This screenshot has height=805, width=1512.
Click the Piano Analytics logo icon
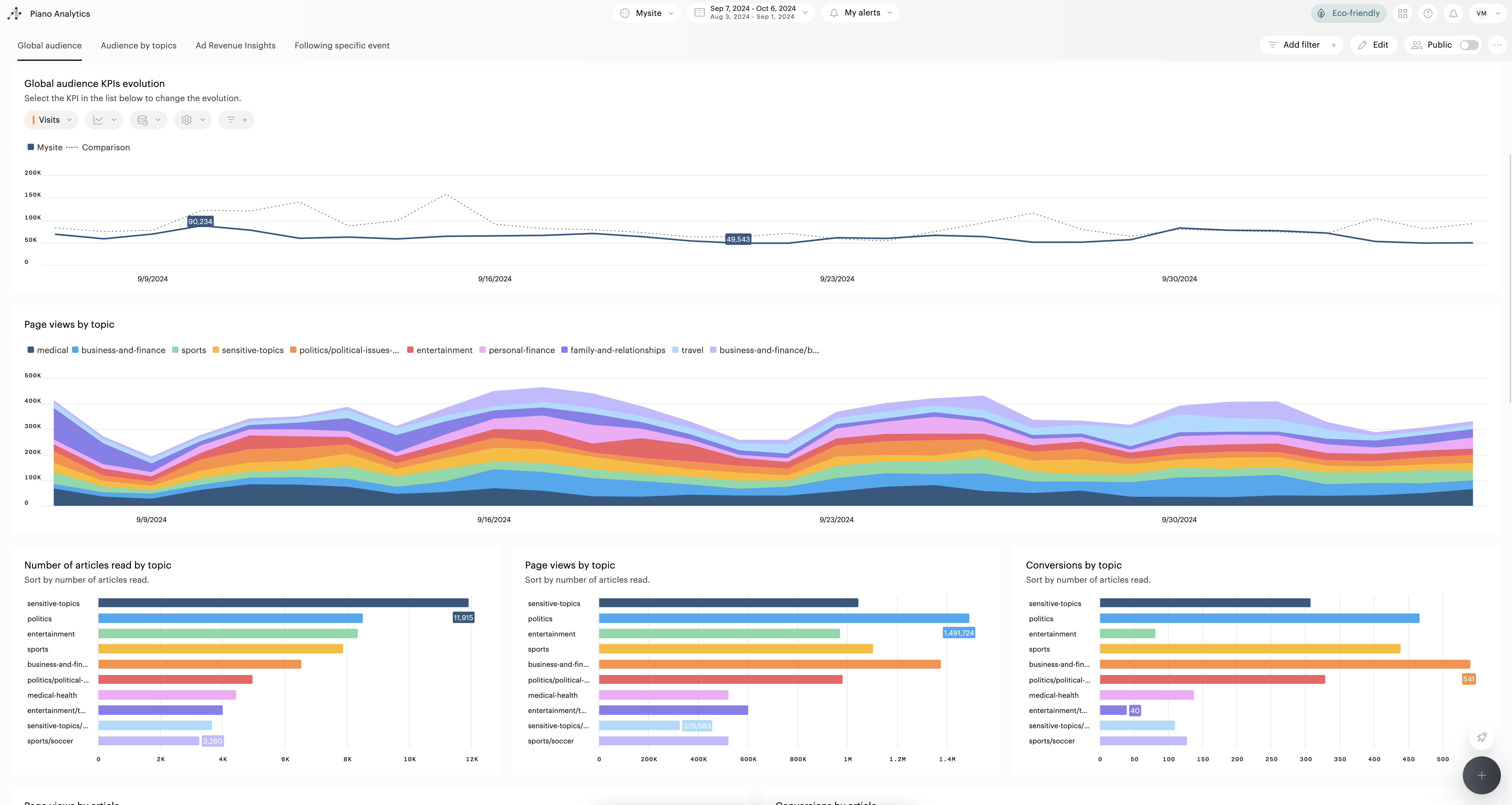tap(14, 13)
